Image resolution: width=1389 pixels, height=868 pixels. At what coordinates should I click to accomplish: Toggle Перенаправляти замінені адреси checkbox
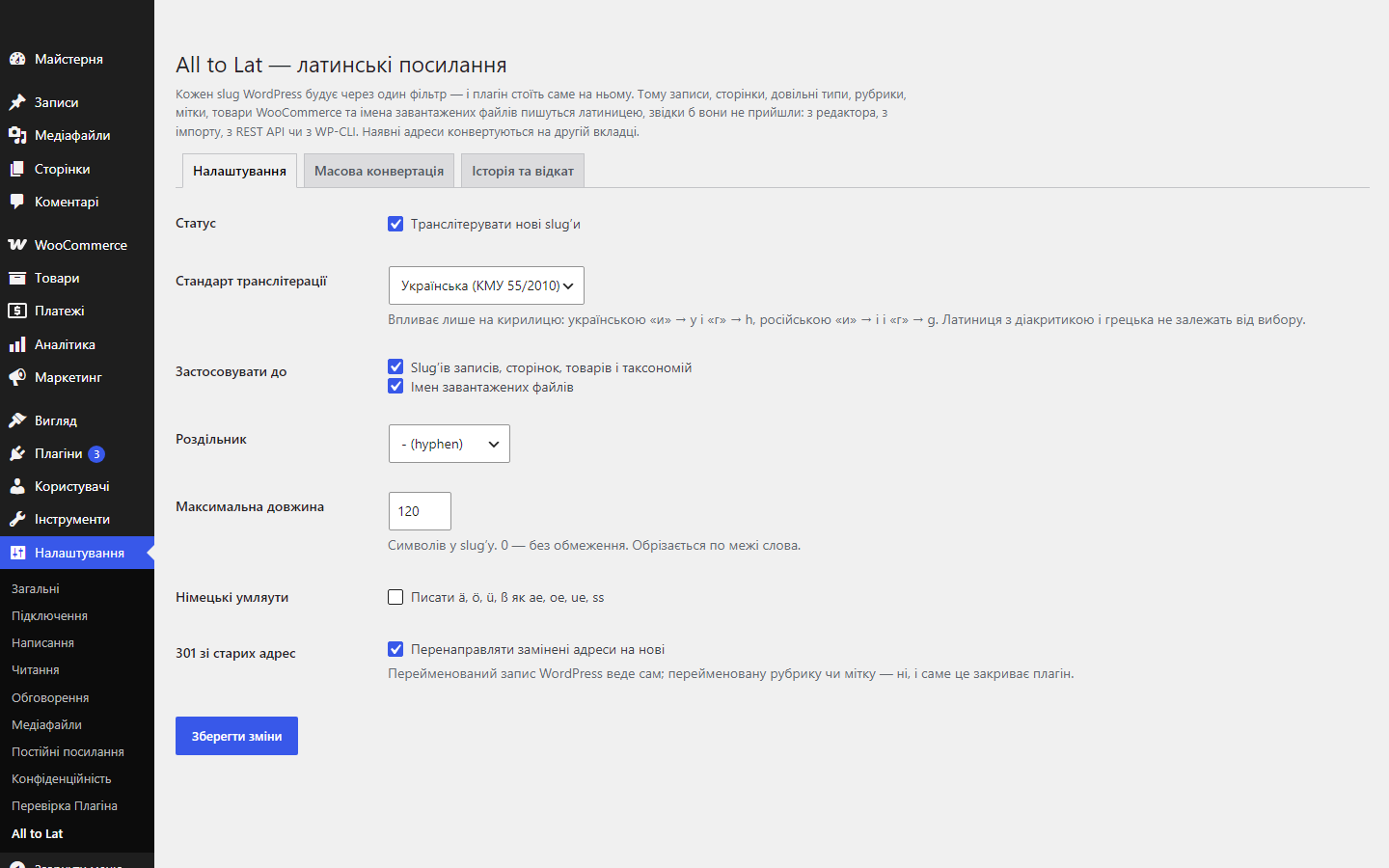click(x=395, y=649)
